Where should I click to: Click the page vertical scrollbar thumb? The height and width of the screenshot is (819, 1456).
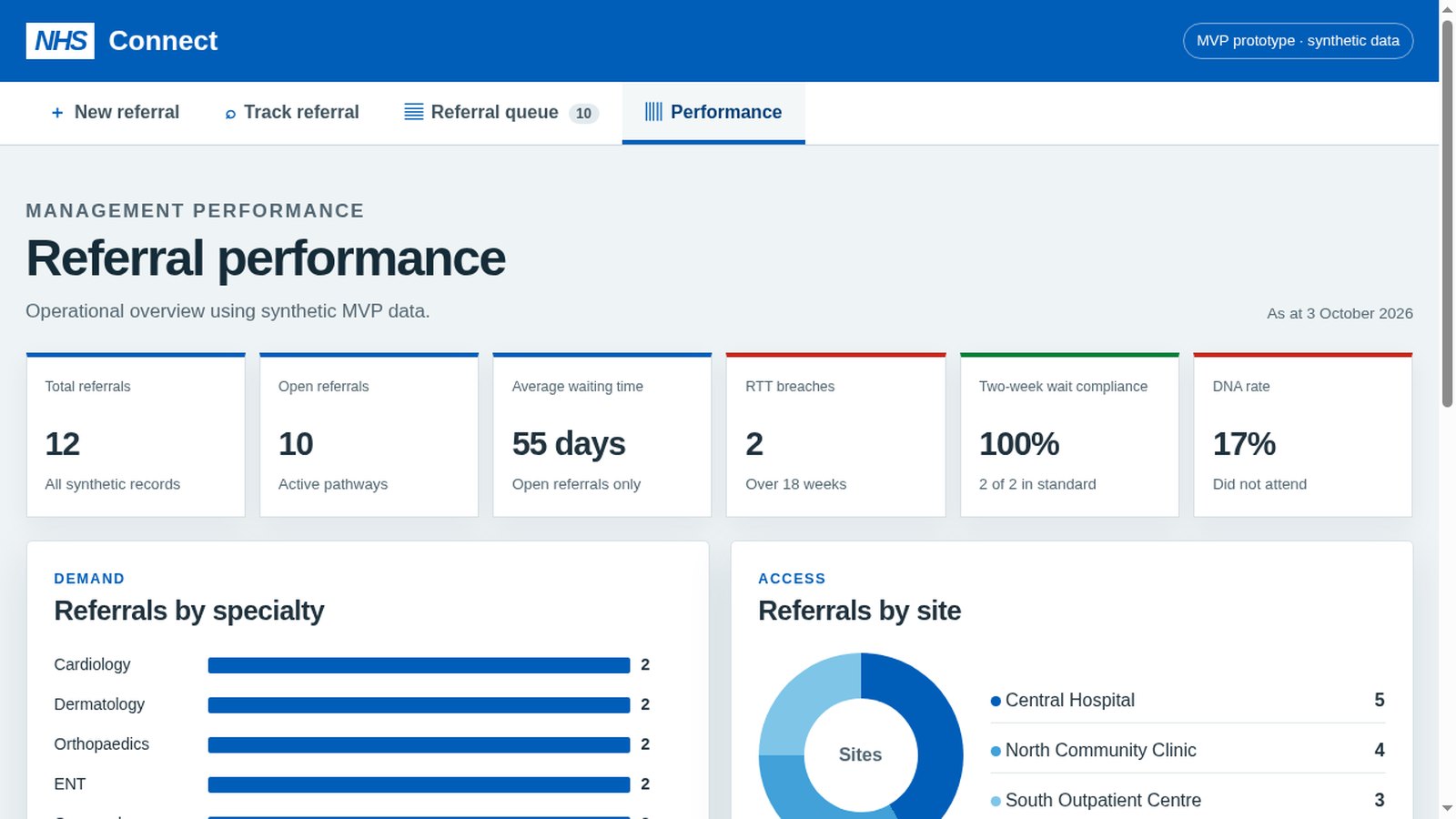[1447, 214]
